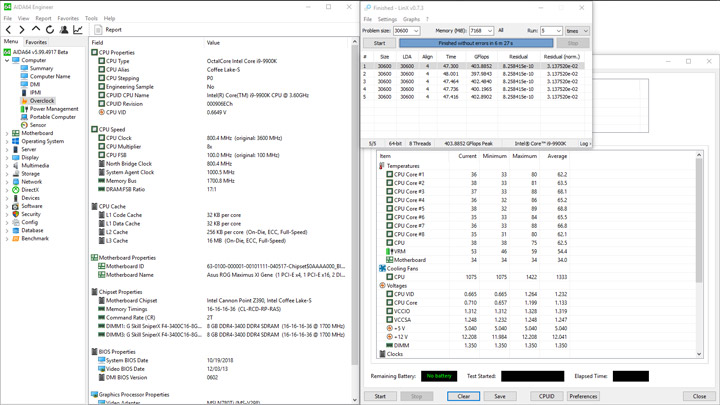This screenshot has height=405, width=720.
Task: Click the graph chart icon in AIDA64 toolbar
Action: click(78, 30)
